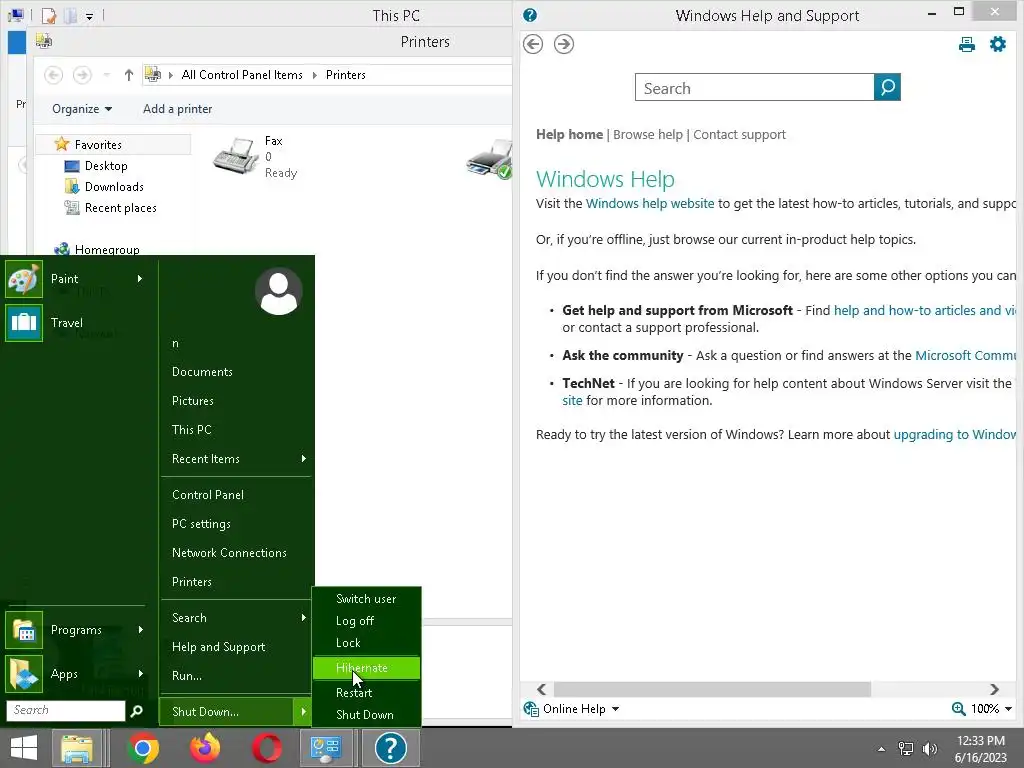Click the Browse help link

click(648, 135)
